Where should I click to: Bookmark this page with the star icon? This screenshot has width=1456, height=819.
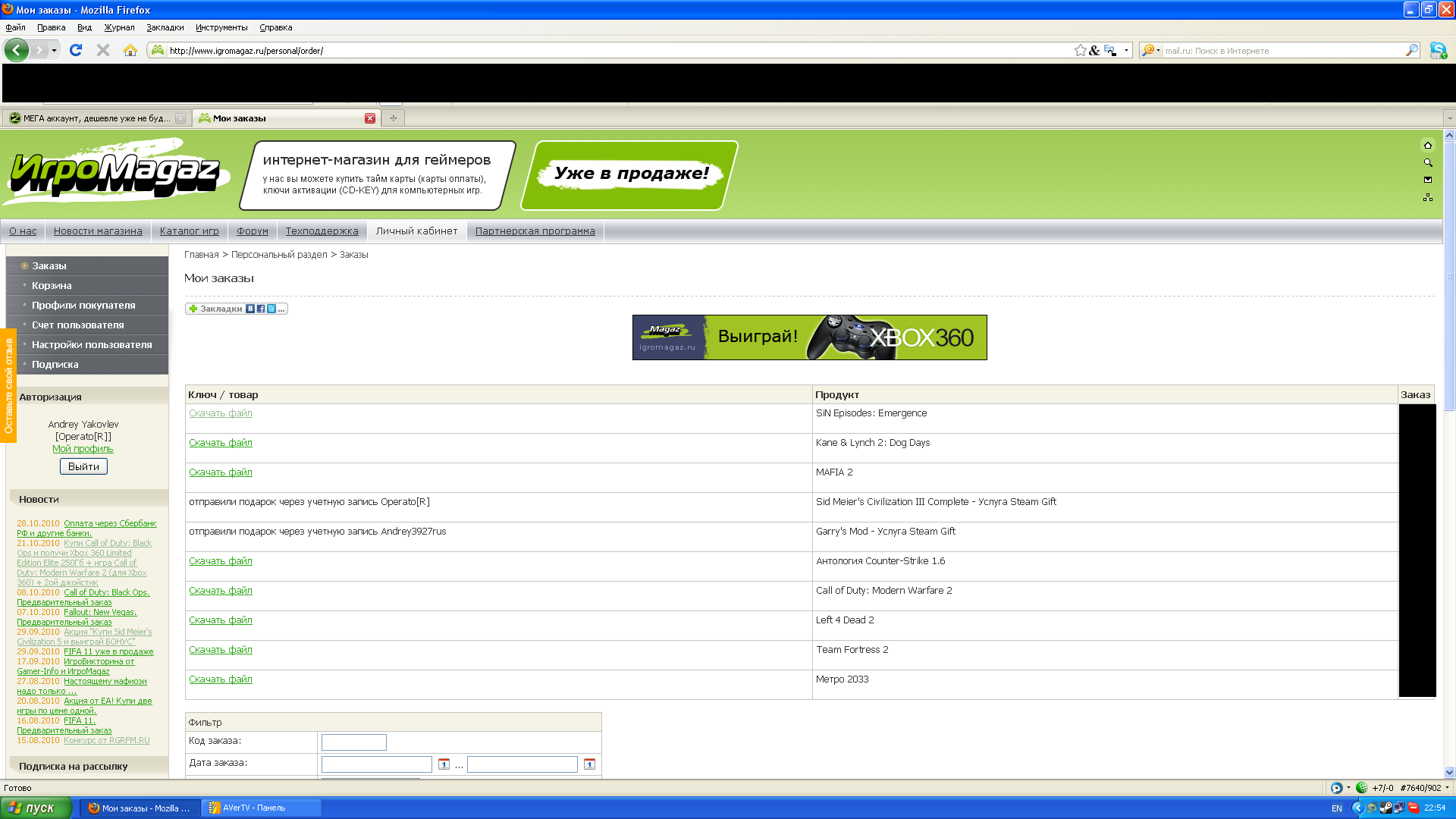pyautogui.click(x=1080, y=50)
